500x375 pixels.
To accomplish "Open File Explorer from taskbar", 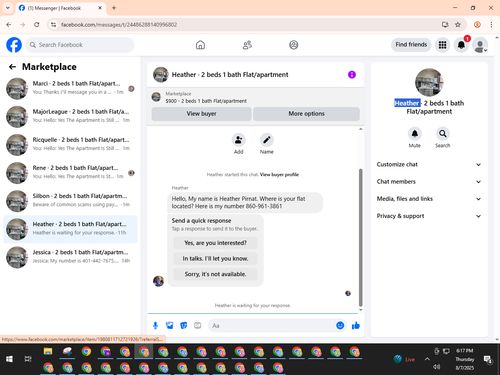I will [x=48, y=351].
